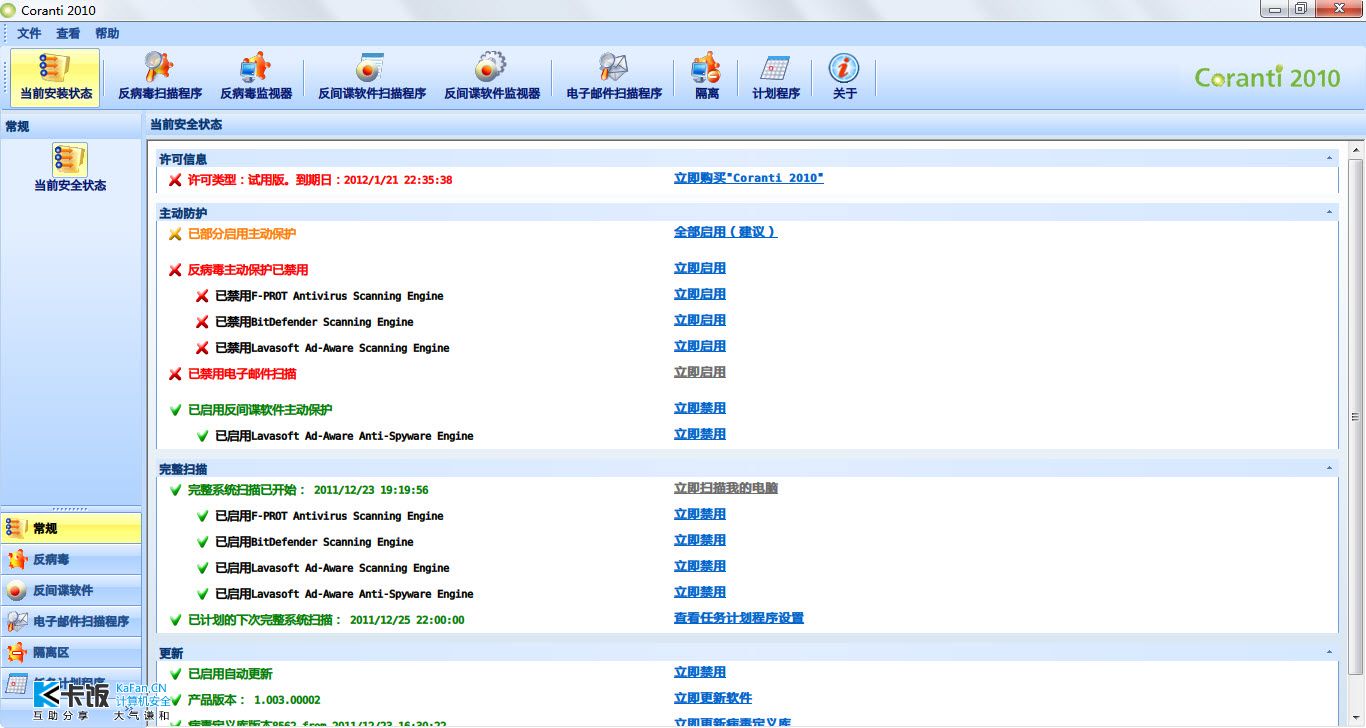Open the 计划程序 scheduler toolbar button
Image resolution: width=1366 pixels, height=728 pixels.
pos(776,77)
